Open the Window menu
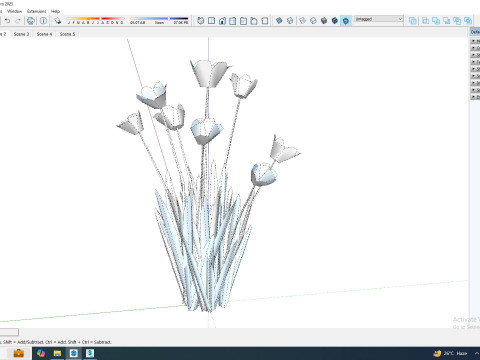 (14, 11)
